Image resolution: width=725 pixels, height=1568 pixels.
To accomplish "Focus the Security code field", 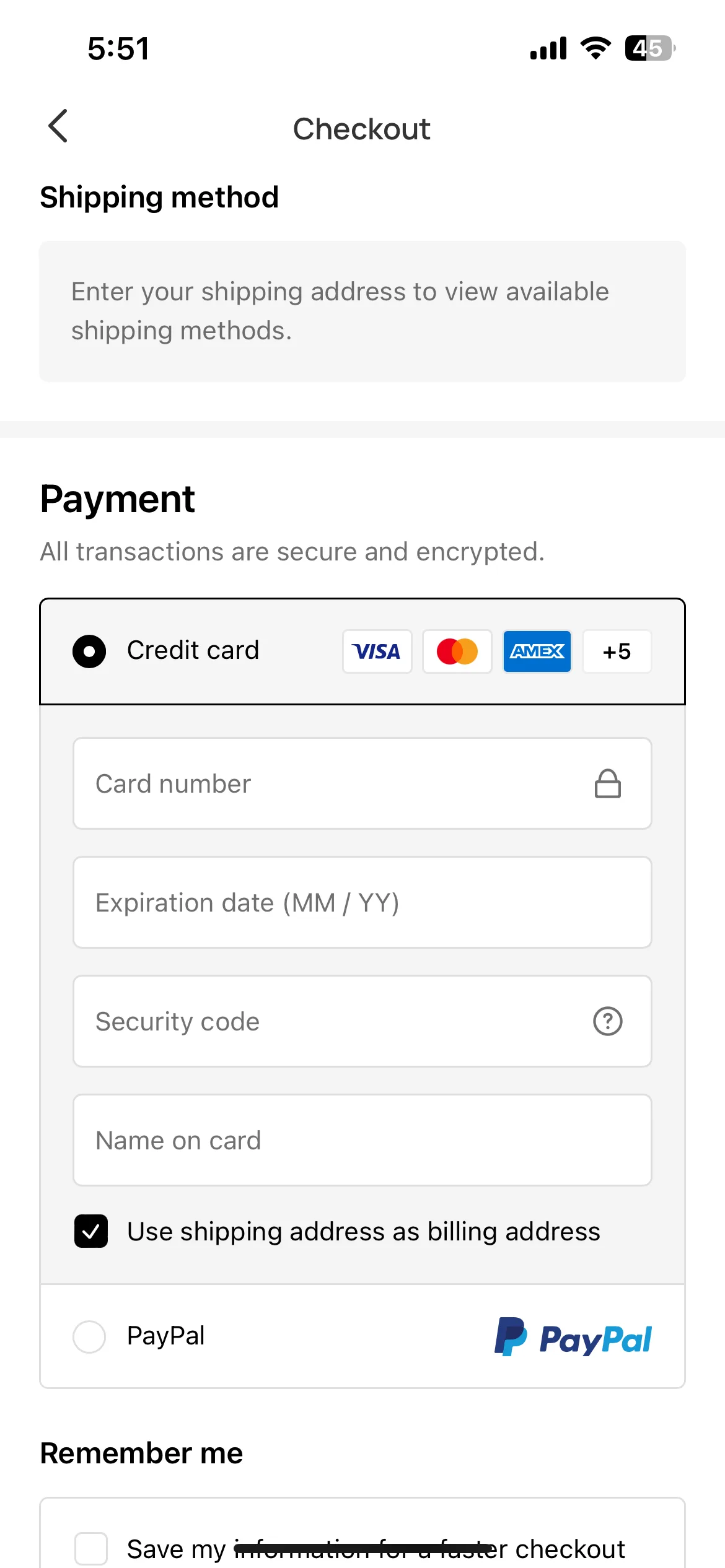I will (362, 1021).
